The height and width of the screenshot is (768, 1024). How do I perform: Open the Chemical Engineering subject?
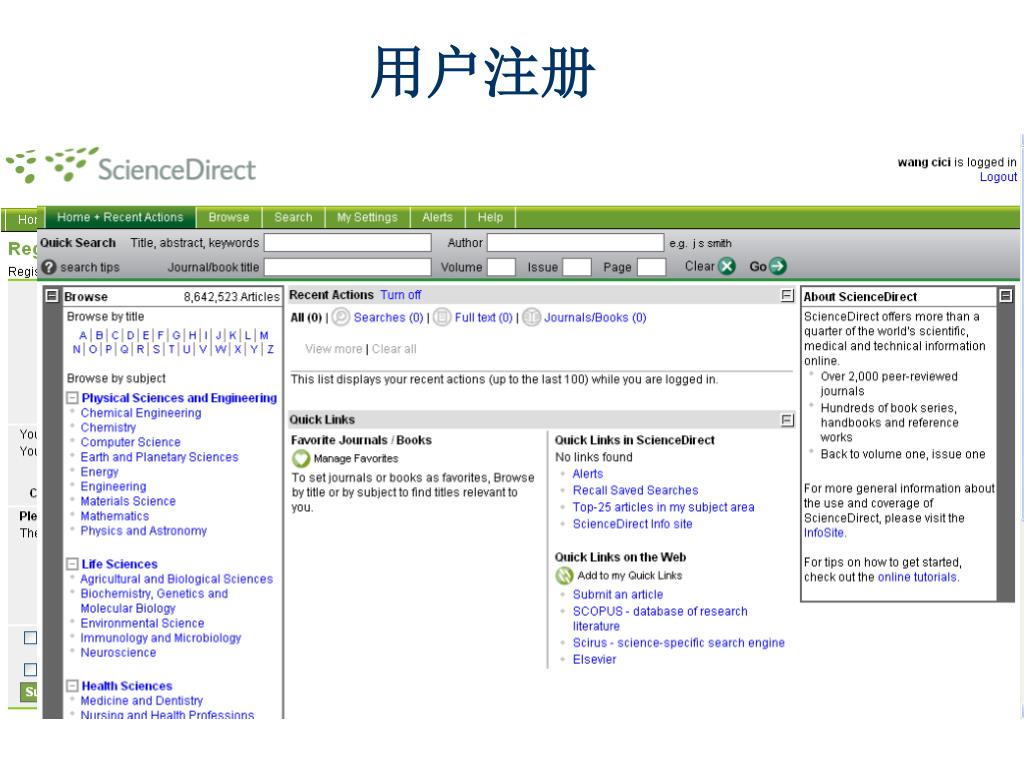[x=141, y=413]
